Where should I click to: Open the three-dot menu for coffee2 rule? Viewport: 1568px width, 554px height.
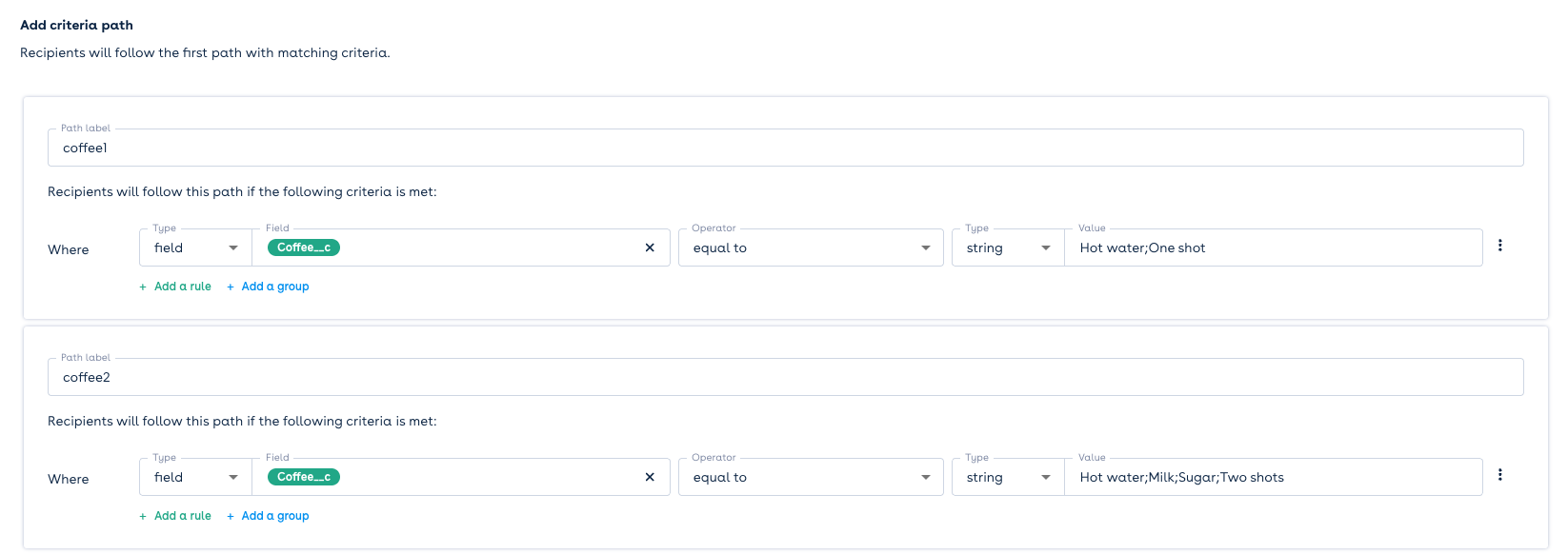tap(1499, 475)
